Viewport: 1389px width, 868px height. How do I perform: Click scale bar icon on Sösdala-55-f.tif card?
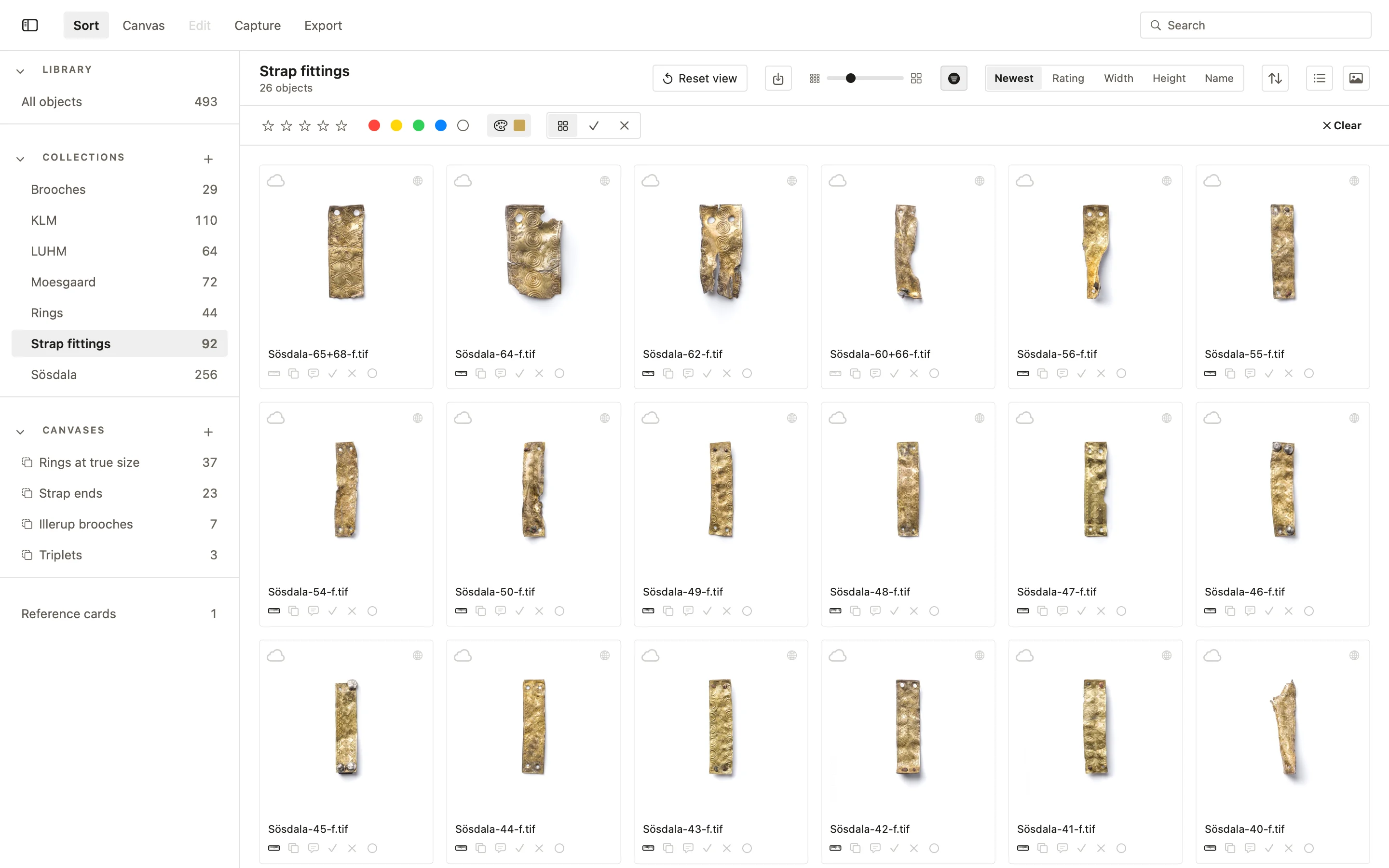pyautogui.click(x=1210, y=373)
